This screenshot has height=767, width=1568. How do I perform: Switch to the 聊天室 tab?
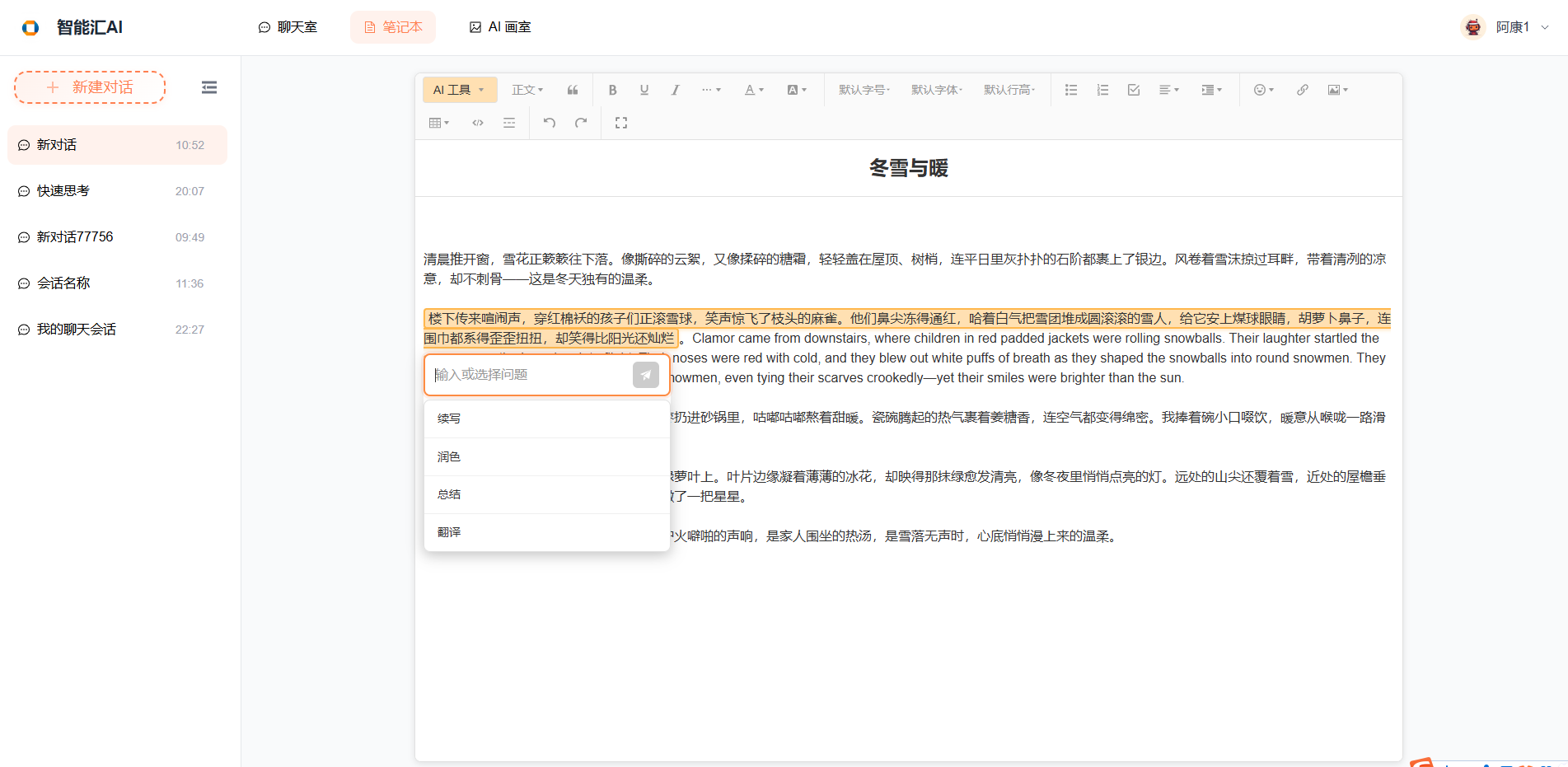tap(288, 26)
